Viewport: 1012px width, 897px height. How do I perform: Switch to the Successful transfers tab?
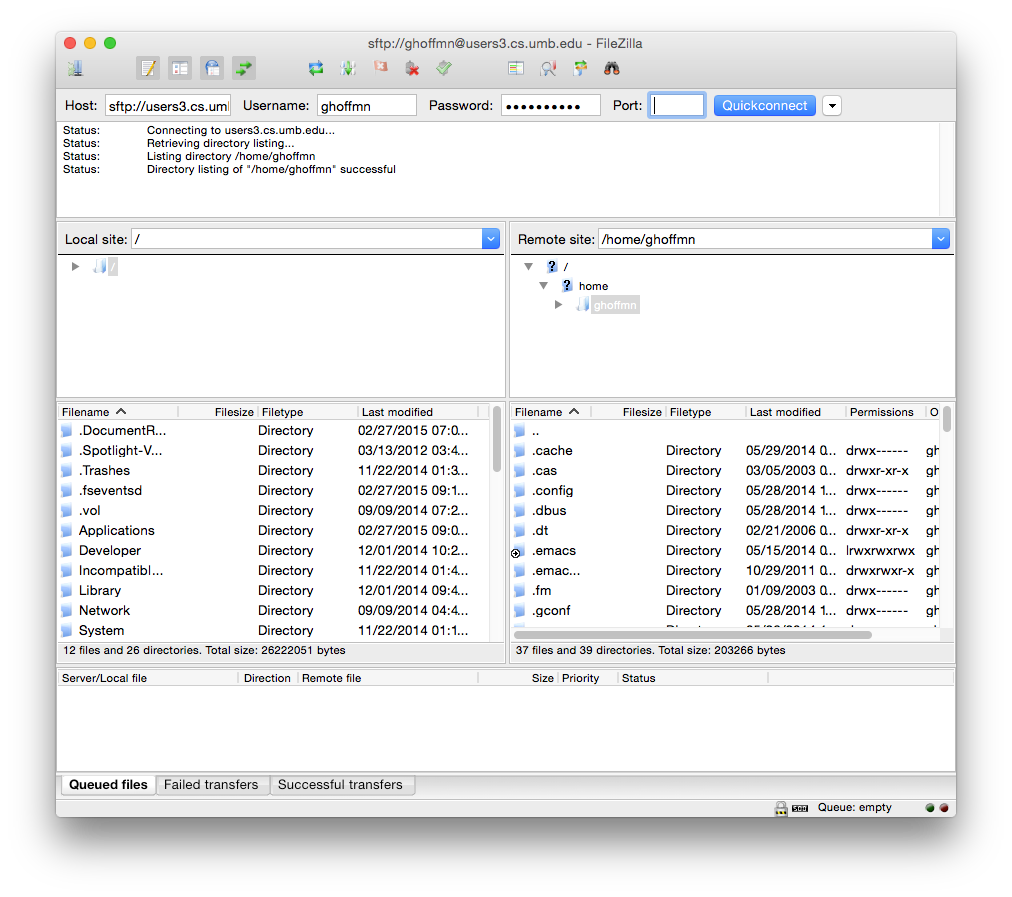point(340,785)
